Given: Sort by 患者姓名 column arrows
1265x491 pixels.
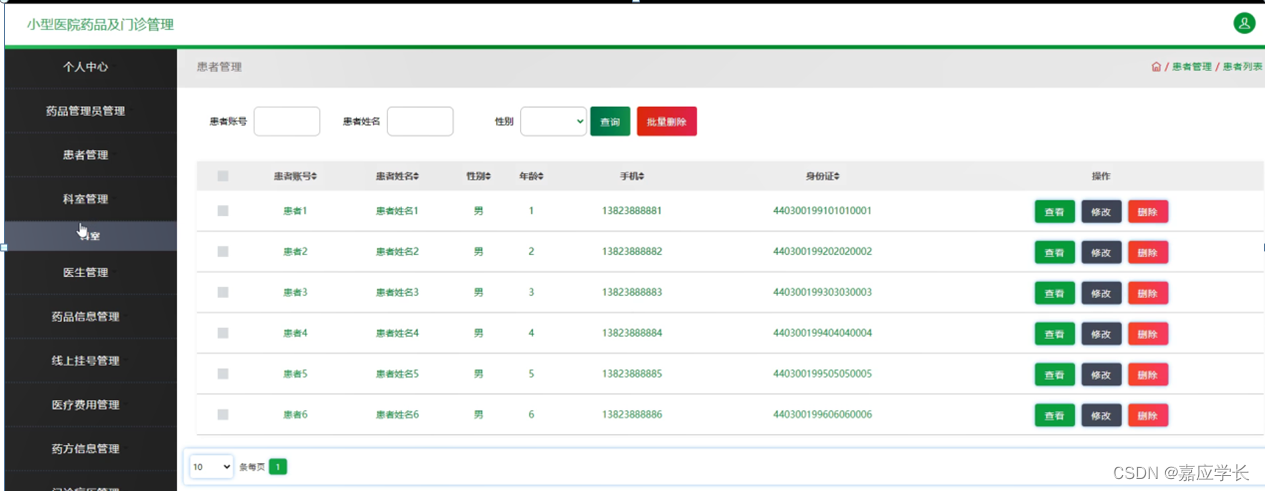Looking at the screenshot, I should (416, 176).
